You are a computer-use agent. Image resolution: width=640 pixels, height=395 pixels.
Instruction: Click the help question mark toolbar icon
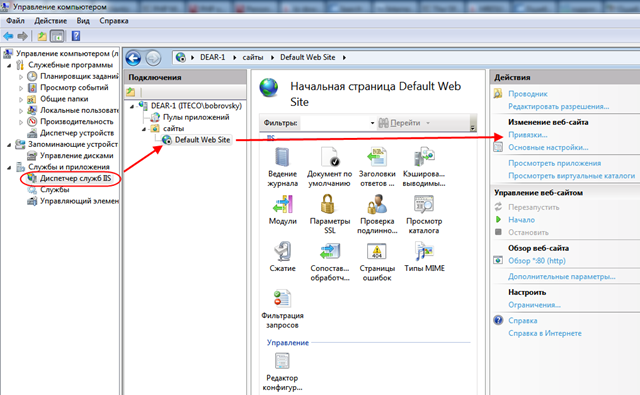click(x=76, y=36)
